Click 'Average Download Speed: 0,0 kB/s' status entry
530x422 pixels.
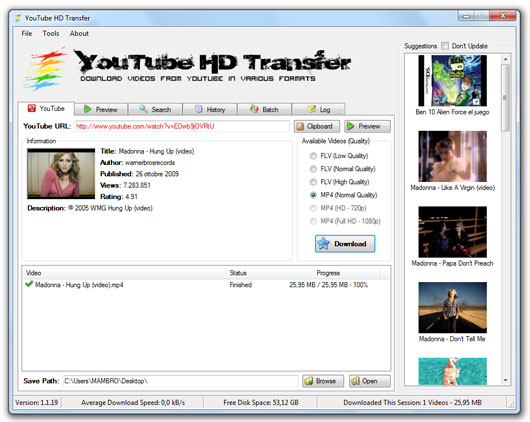(133, 402)
